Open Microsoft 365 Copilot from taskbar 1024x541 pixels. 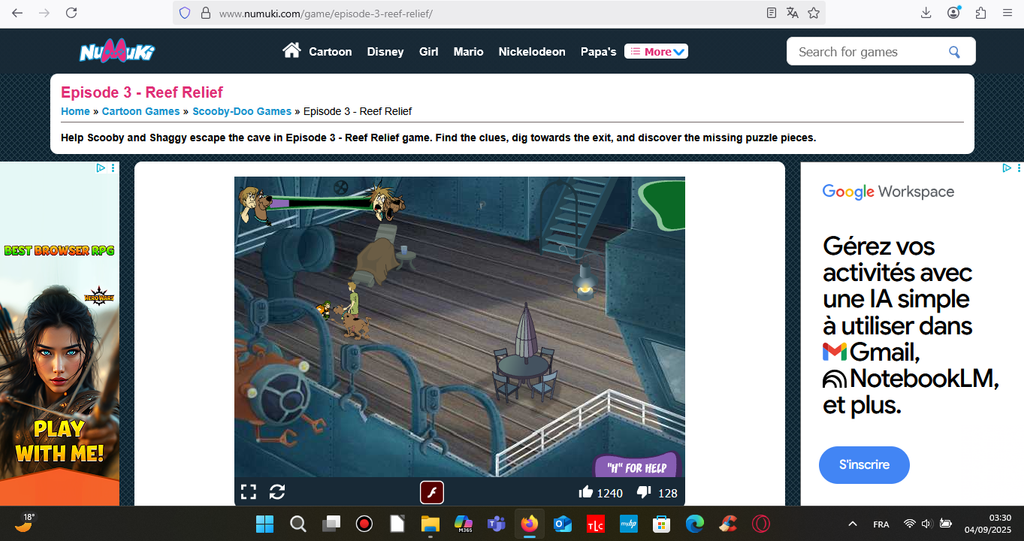tap(463, 524)
